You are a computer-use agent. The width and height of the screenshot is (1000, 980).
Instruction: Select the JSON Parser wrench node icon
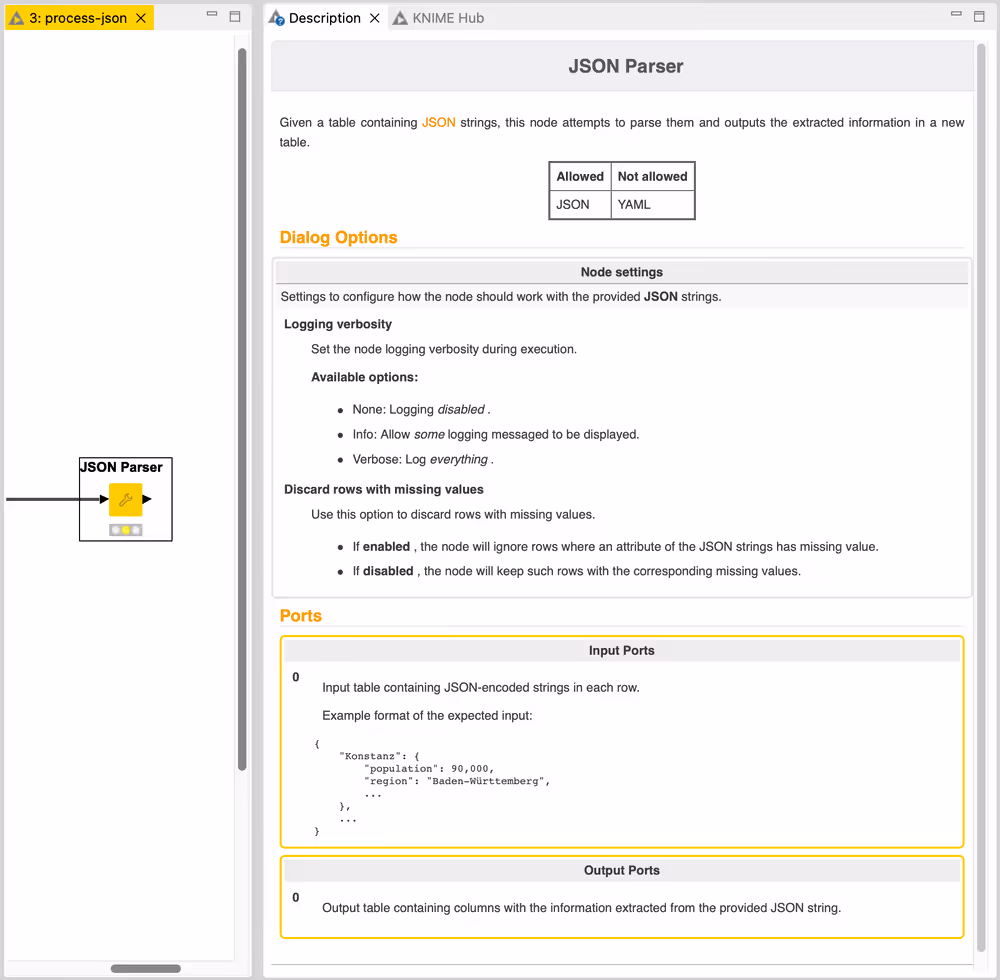point(125,500)
